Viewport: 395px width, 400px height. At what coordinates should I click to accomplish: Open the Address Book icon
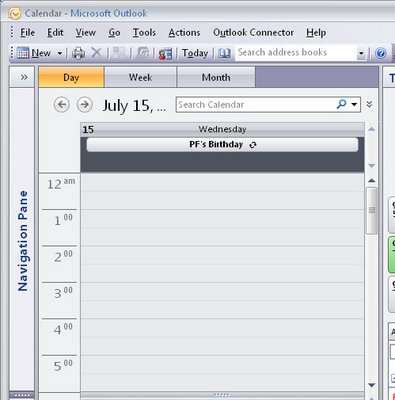(x=224, y=53)
